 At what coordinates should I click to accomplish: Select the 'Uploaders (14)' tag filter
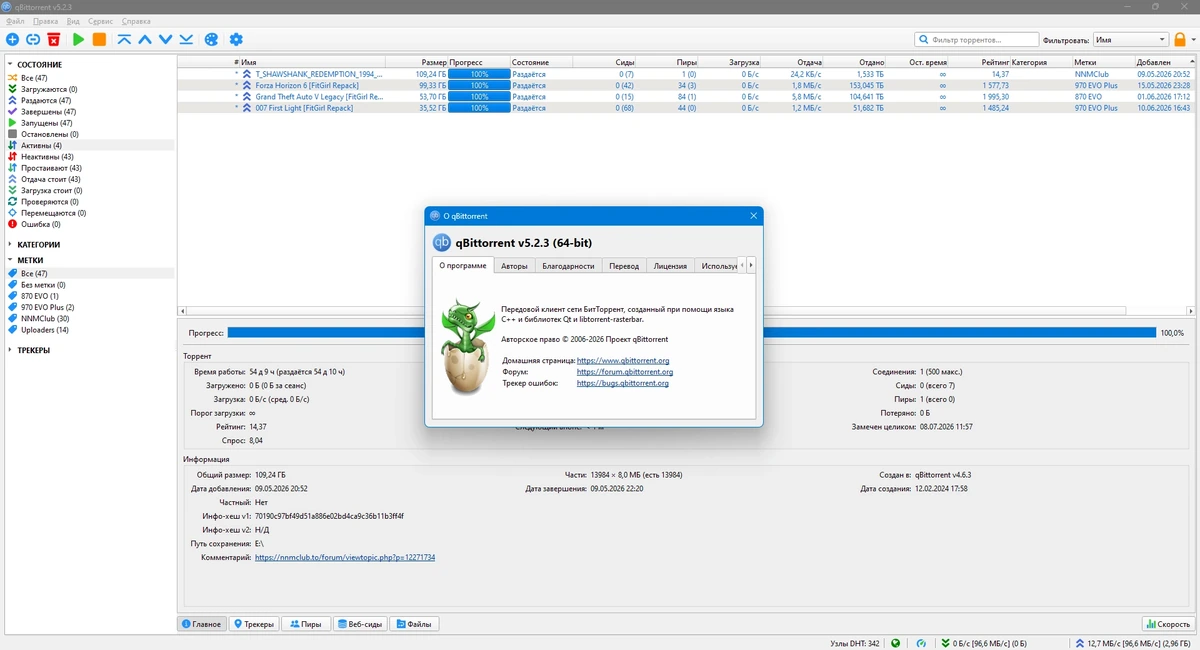point(45,329)
